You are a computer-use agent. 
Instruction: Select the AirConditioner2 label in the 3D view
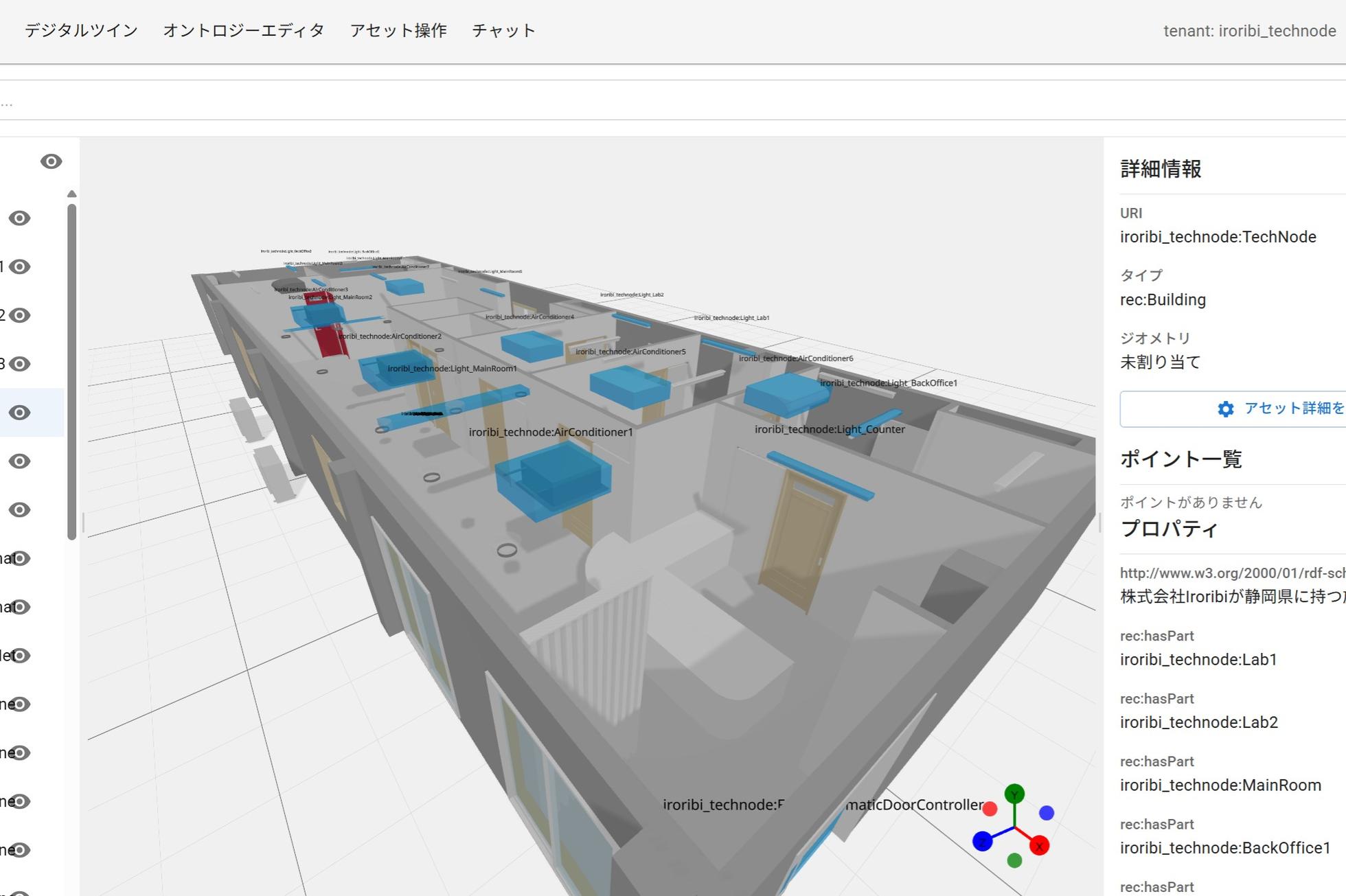(390, 336)
